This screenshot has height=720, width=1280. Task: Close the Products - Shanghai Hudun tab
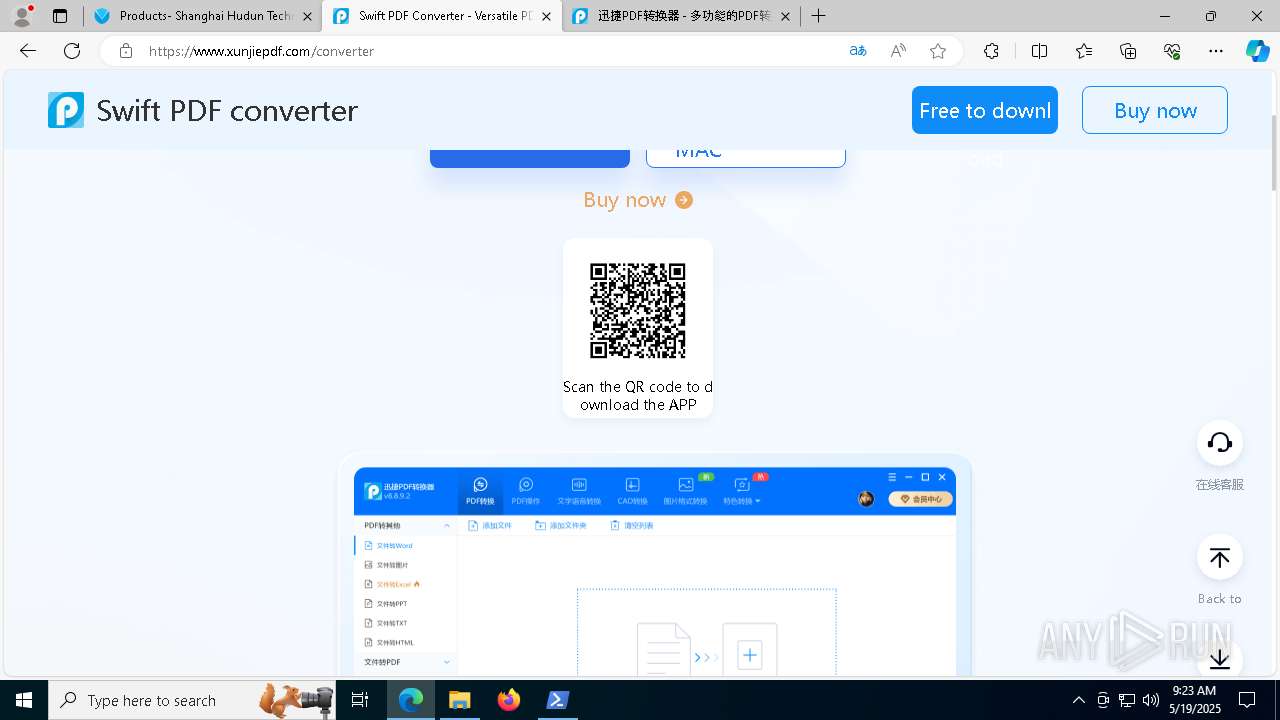coord(308,16)
